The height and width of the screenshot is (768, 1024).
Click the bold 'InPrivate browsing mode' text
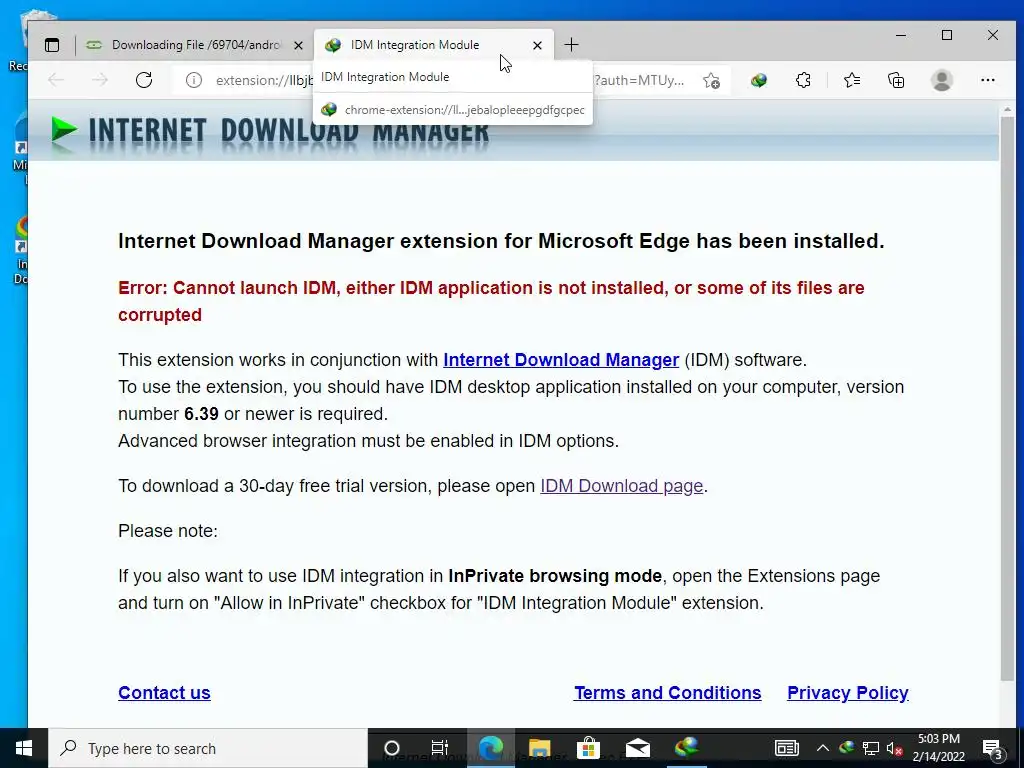[555, 576]
